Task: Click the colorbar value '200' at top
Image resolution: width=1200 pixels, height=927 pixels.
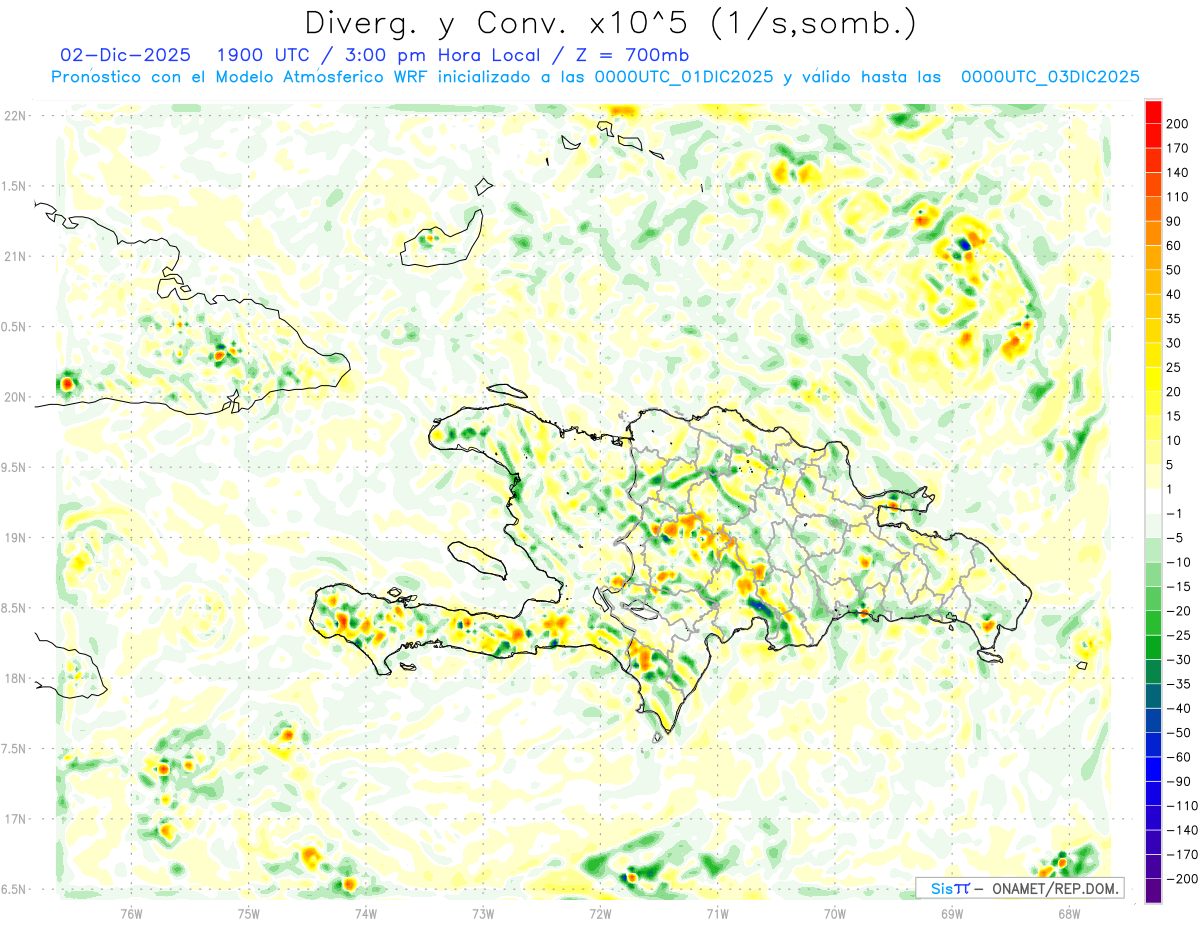Action: pos(1178,124)
